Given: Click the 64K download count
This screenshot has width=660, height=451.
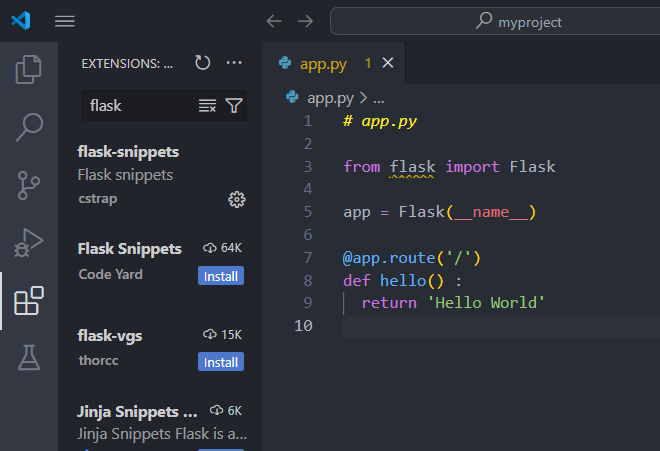Looking at the screenshot, I should click(231, 248).
